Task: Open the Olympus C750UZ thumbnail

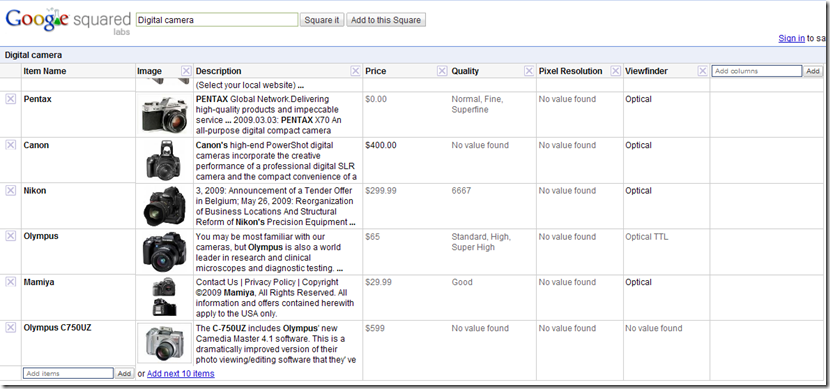Action: pos(165,343)
